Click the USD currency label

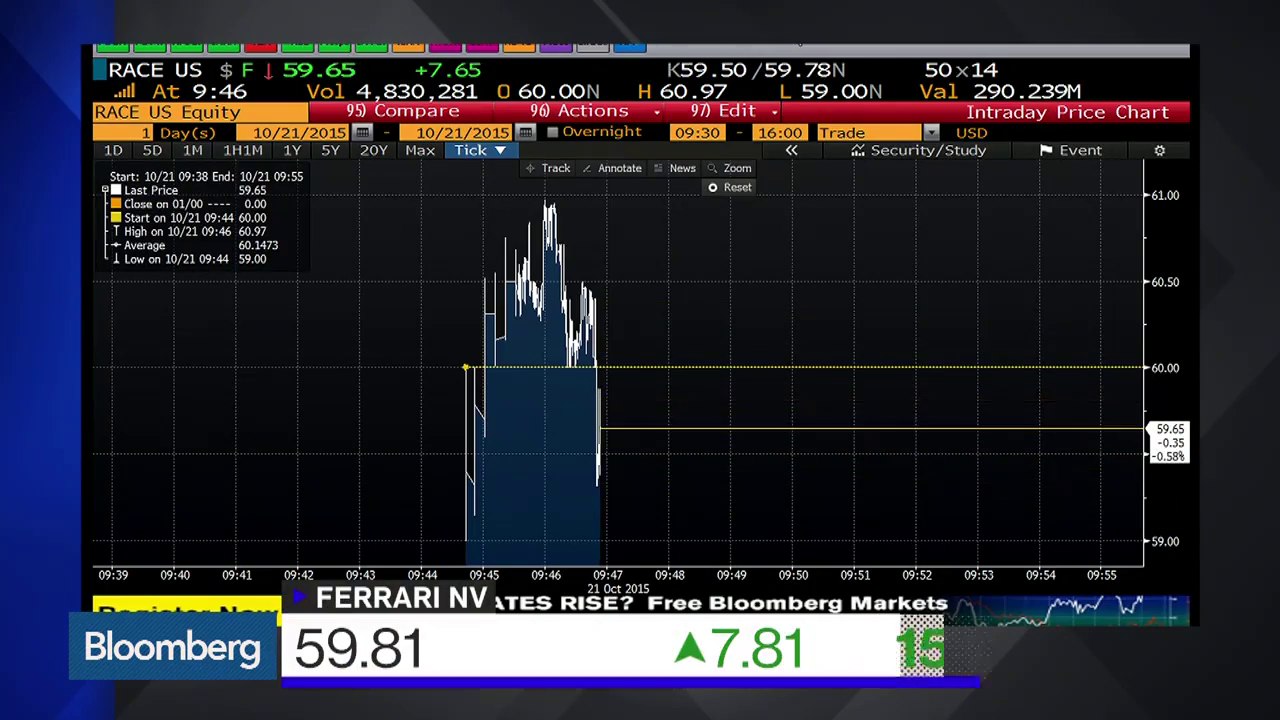coord(971,132)
